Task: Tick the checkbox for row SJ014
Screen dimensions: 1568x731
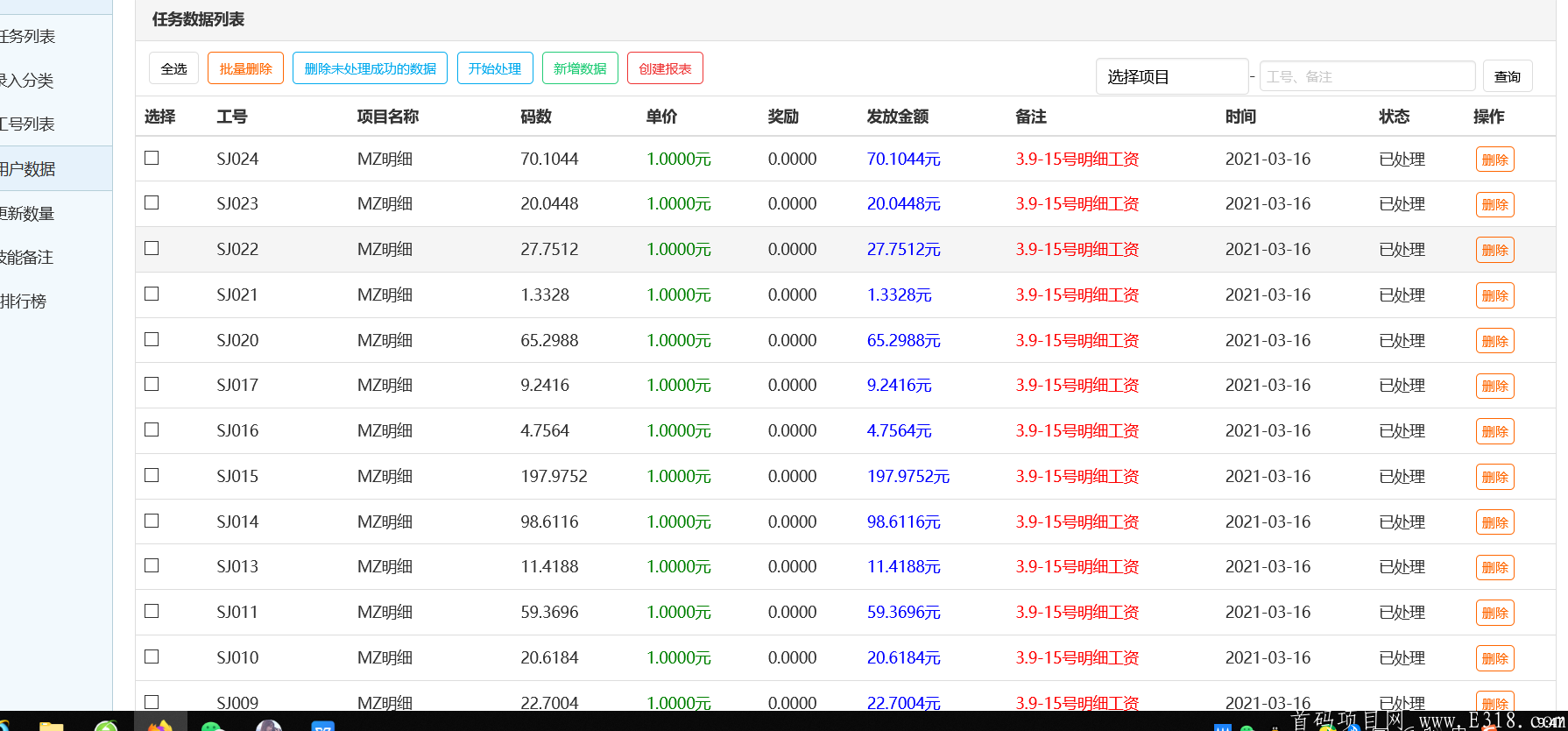Action: tap(152, 521)
